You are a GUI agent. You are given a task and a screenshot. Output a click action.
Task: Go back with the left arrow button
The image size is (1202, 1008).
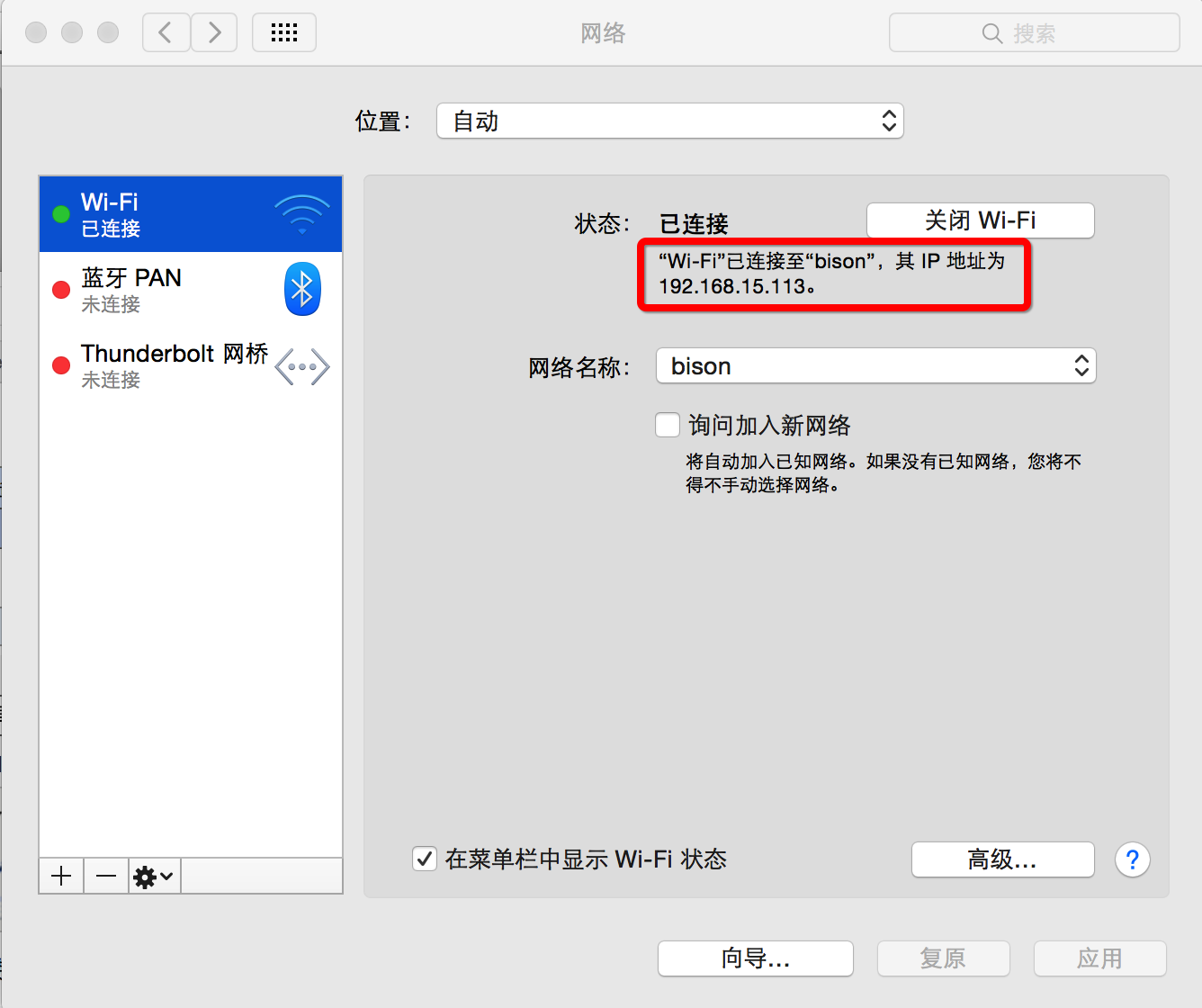(166, 33)
